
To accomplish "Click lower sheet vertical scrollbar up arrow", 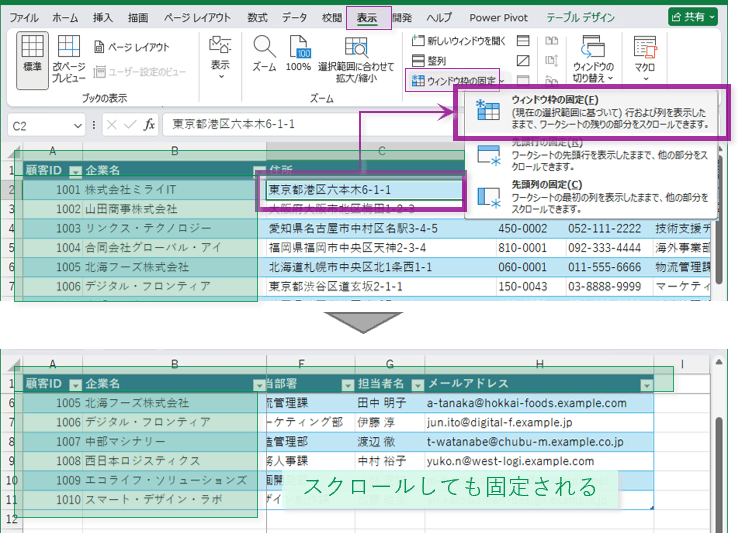I will (718, 362).
